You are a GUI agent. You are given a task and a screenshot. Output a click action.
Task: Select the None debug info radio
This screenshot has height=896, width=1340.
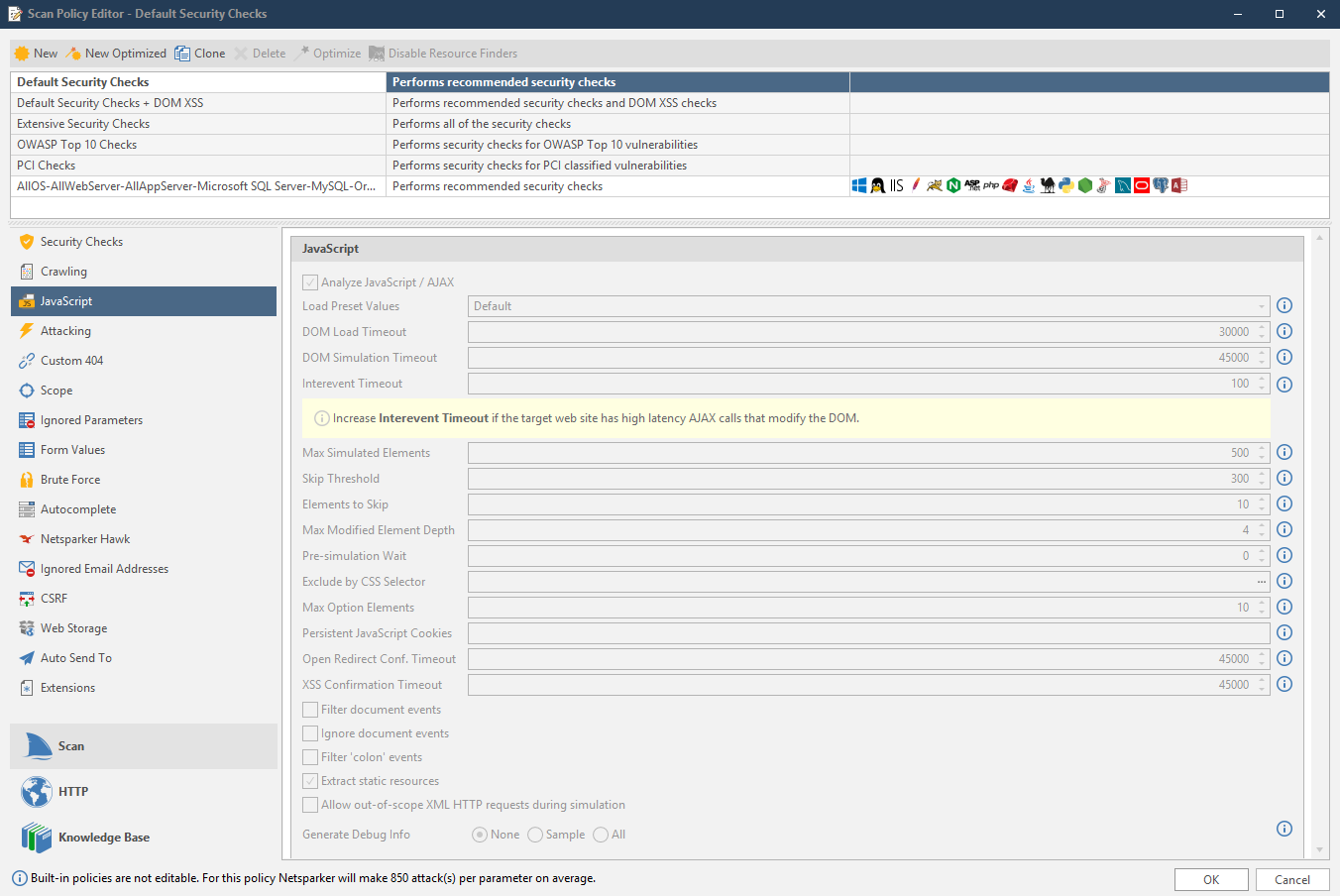point(480,835)
